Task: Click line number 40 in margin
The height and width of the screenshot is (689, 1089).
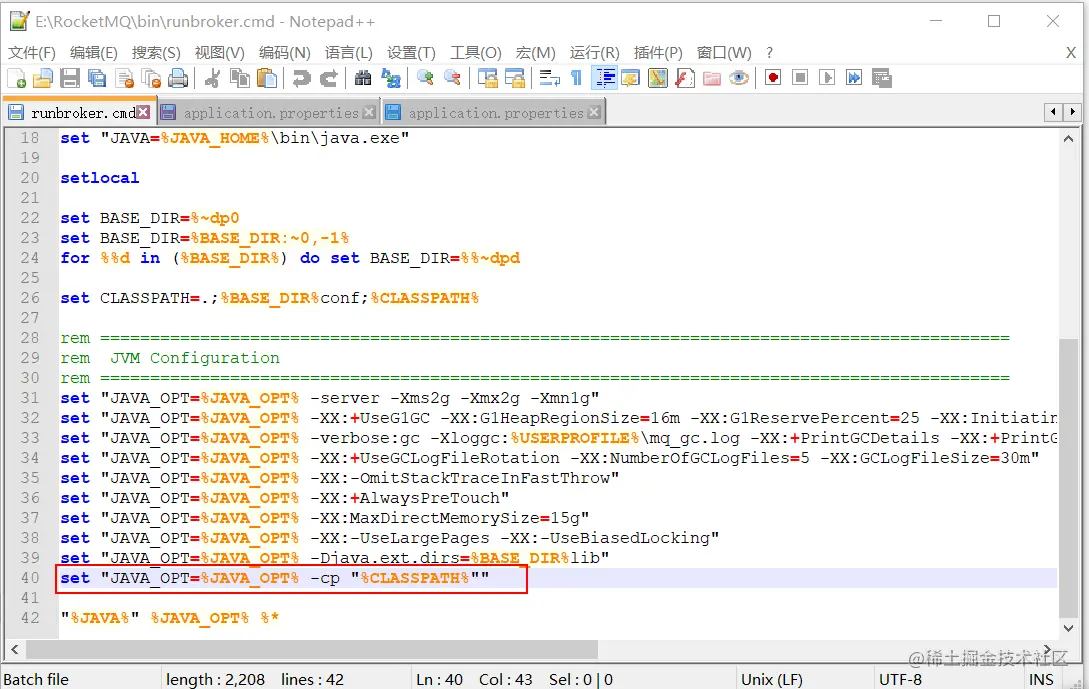Action: [31, 578]
